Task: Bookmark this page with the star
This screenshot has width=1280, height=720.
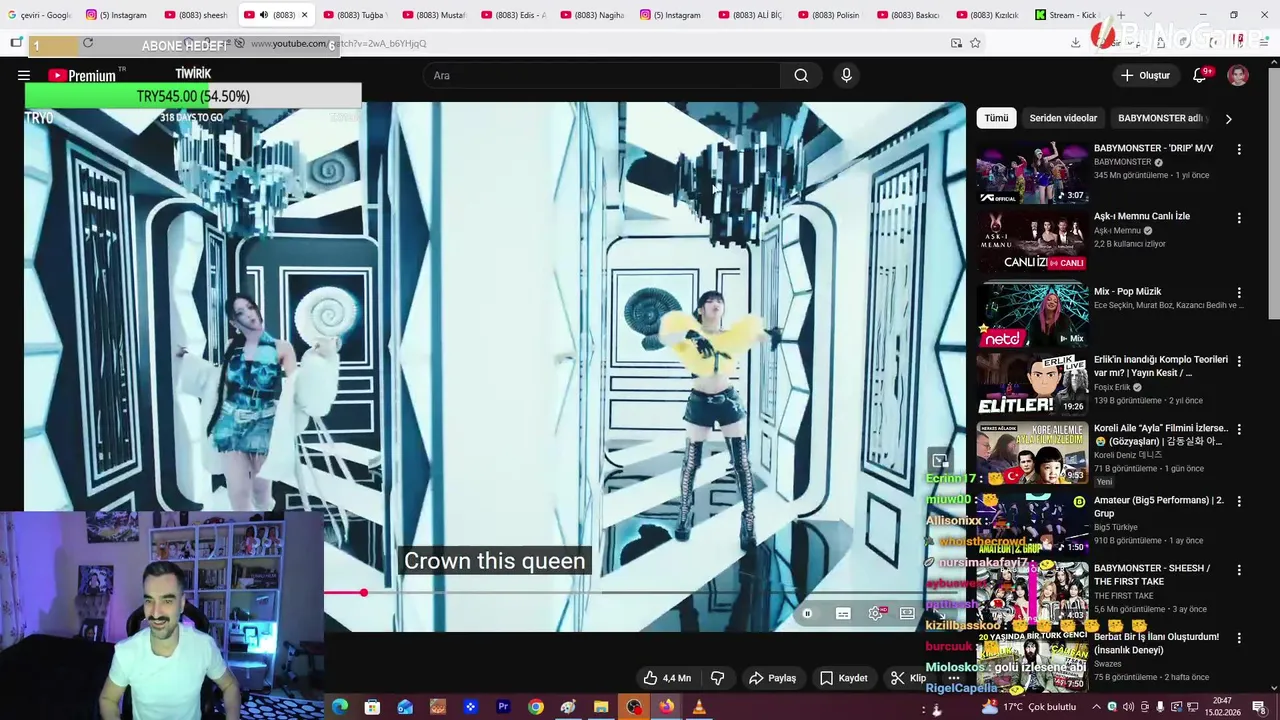Action: [975, 43]
